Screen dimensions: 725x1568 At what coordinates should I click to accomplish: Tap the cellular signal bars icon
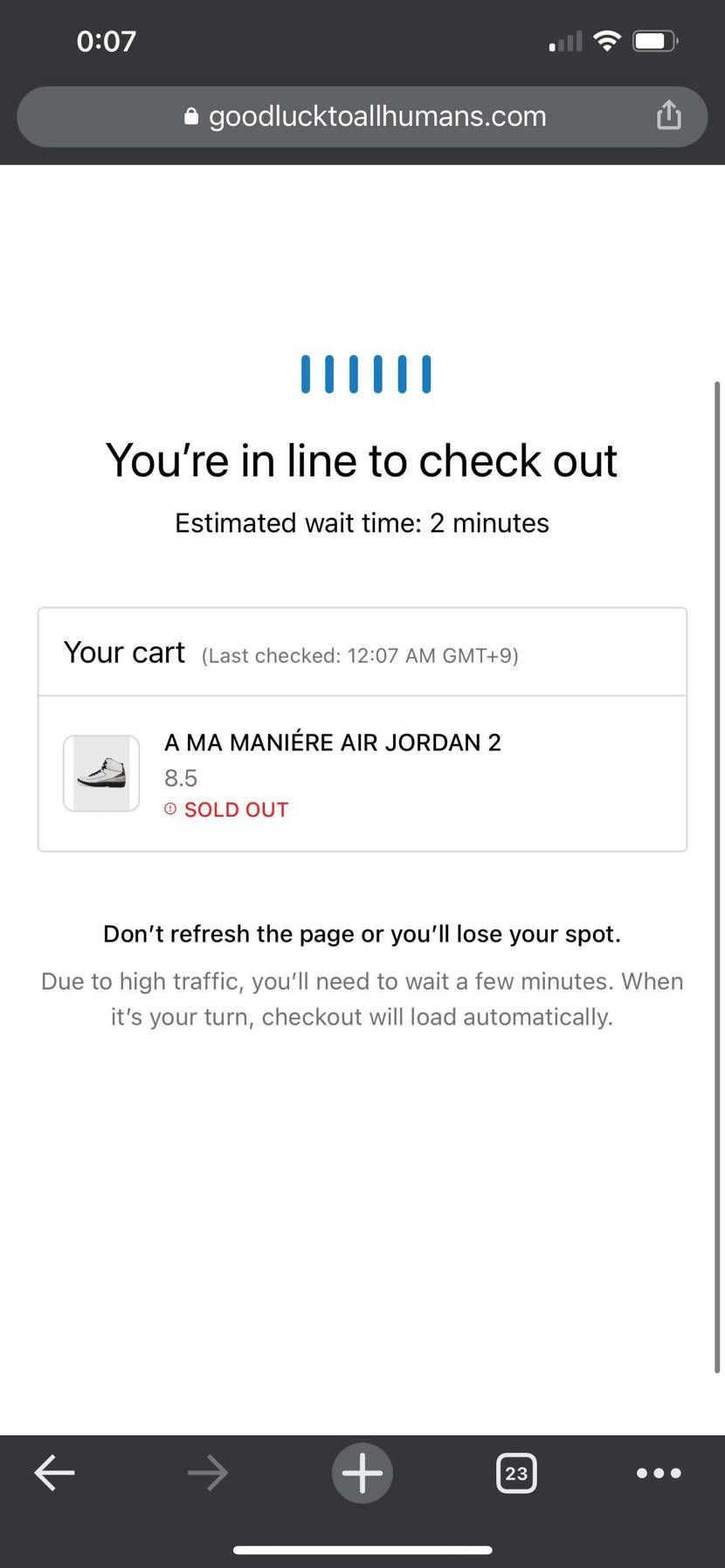[565, 41]
